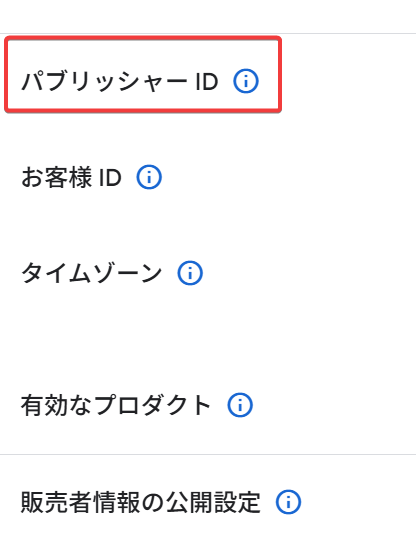This screenshot has width=416, height=547.
Task: Open seller information visibility help icon
Action: tap(288, 502)
